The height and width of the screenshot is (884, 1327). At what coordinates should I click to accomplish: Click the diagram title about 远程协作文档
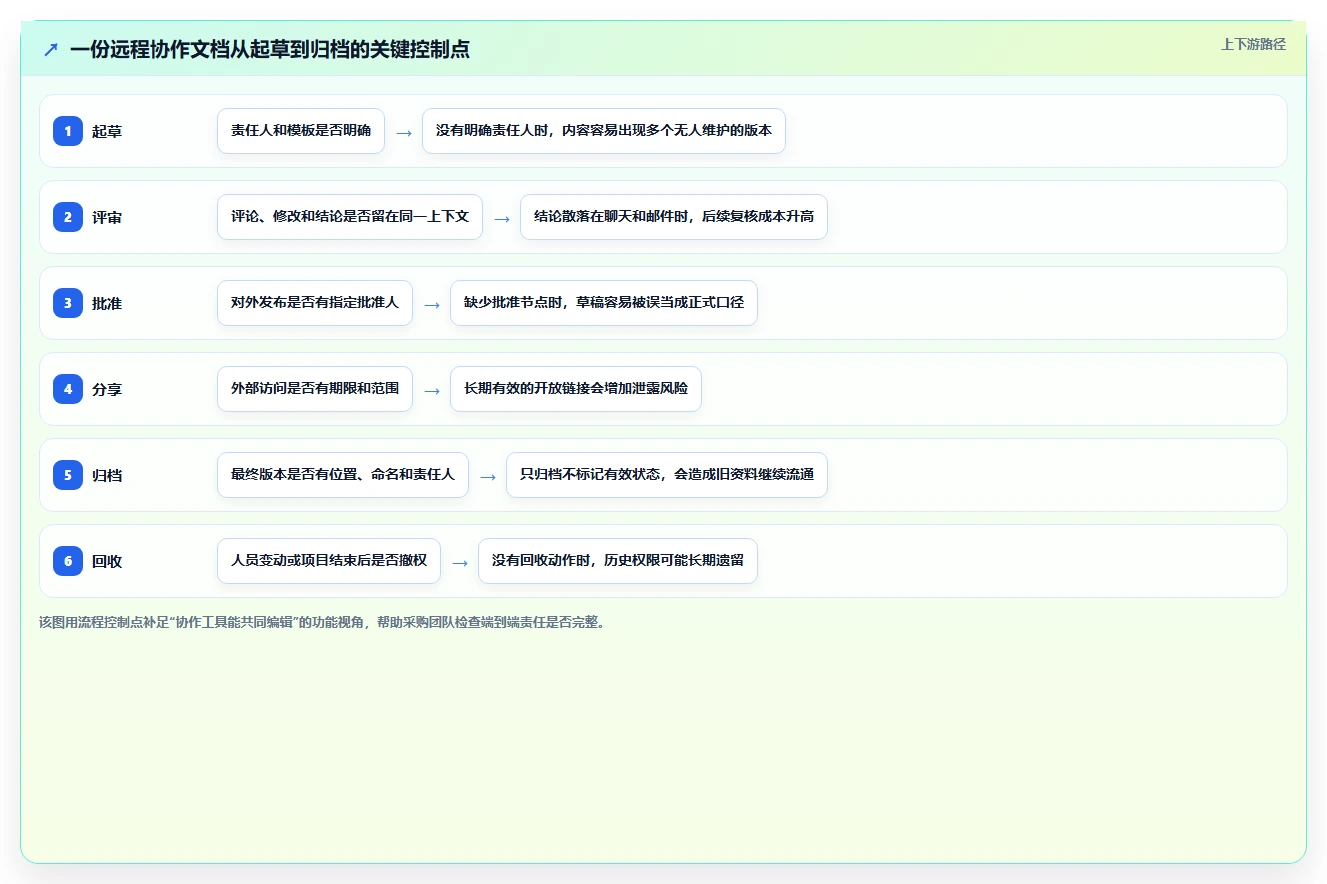tap(270, 49)
